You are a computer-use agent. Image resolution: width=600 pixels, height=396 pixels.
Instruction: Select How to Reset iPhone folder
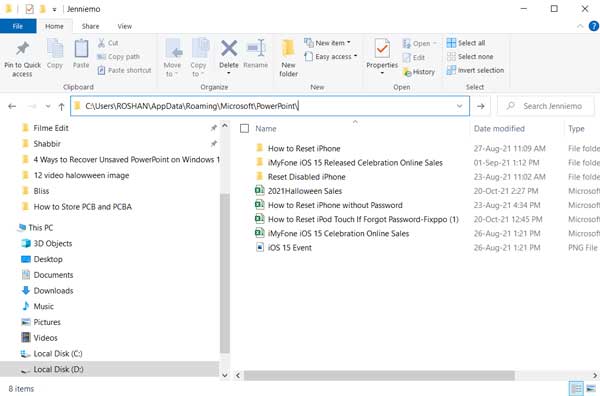click(304, 148)
